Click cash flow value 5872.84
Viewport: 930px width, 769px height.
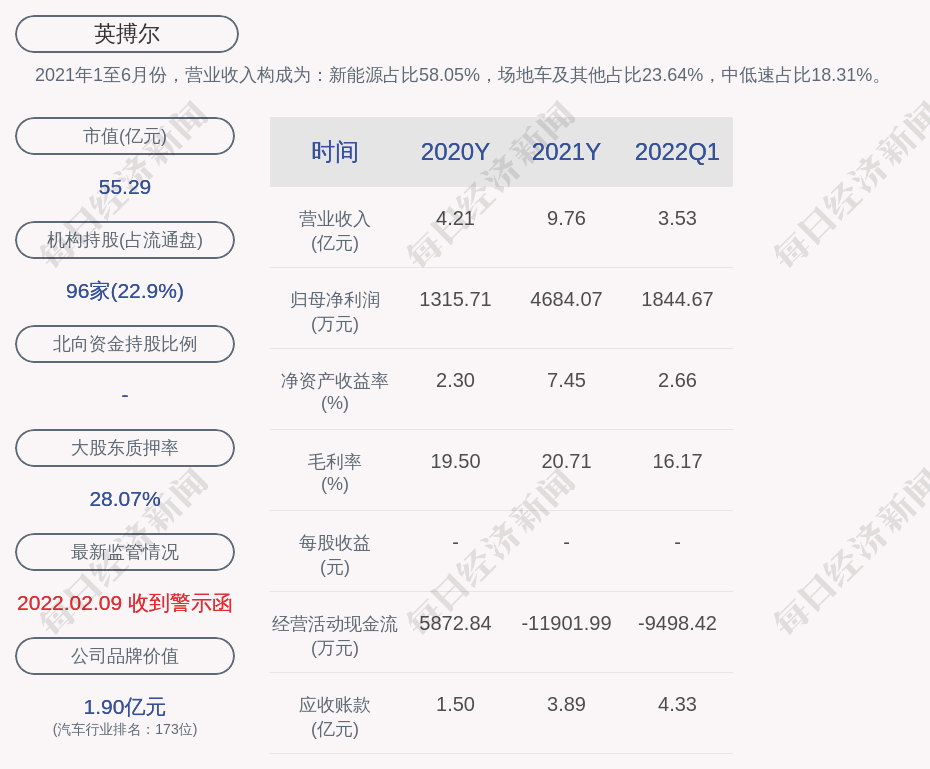click(455, 623)
